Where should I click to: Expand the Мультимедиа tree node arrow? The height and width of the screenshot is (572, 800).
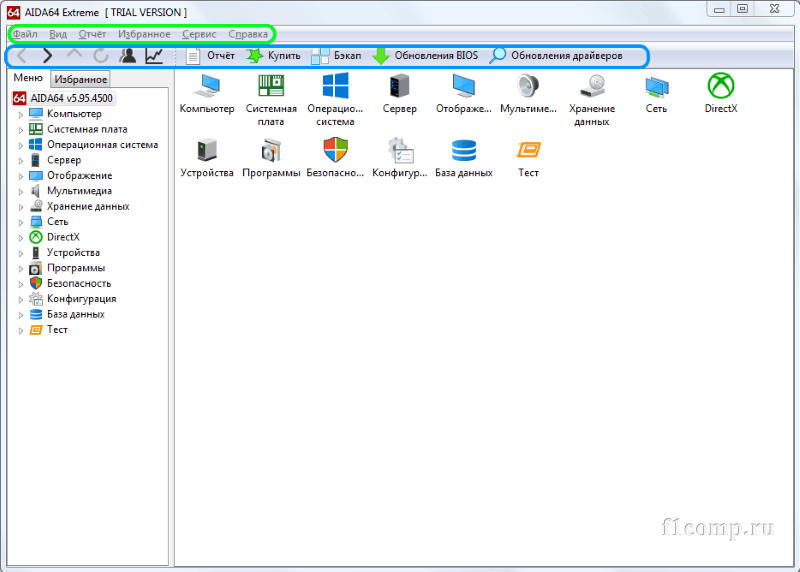[x=21, y=192]
